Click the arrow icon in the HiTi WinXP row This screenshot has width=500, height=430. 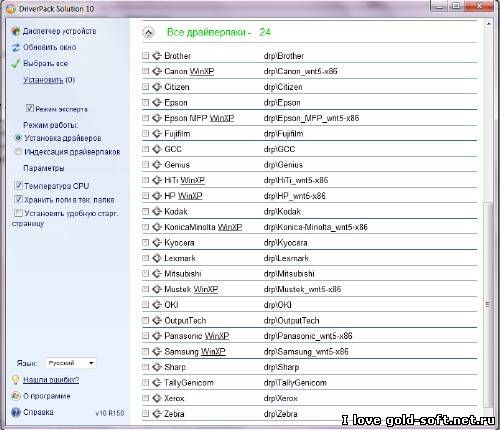(157, 180)
